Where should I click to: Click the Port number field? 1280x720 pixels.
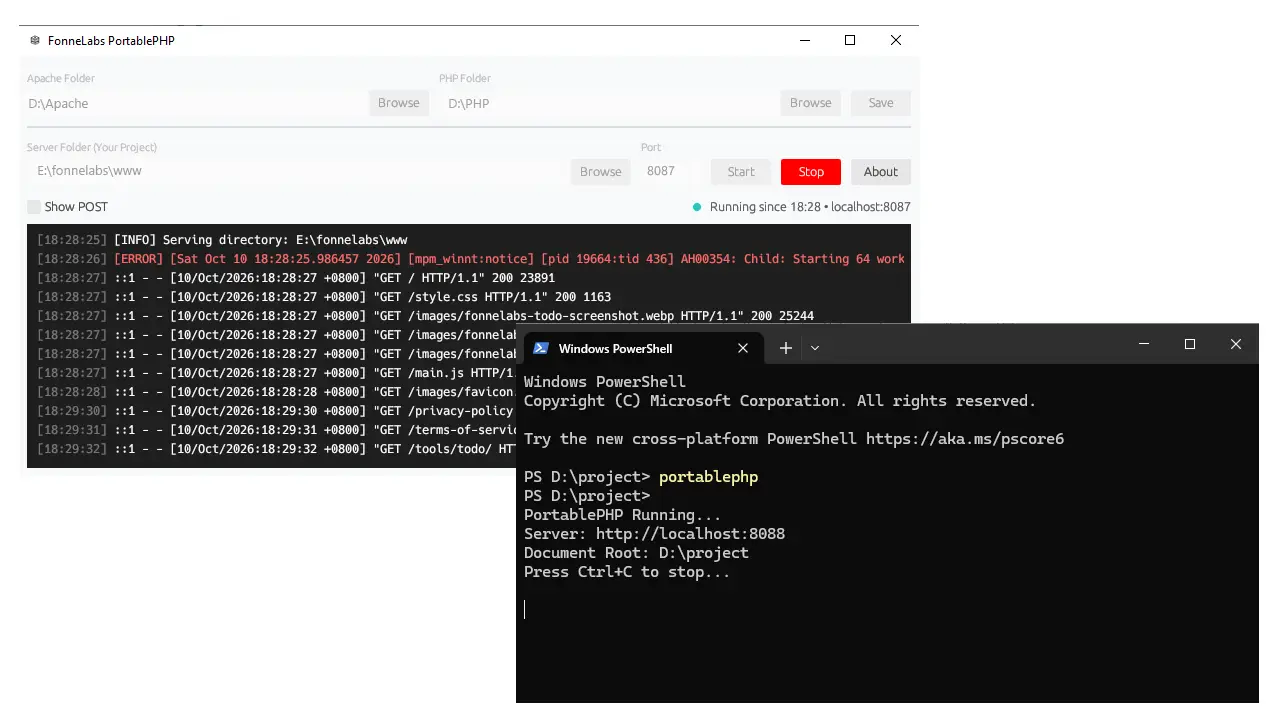[x=671, y=171]
